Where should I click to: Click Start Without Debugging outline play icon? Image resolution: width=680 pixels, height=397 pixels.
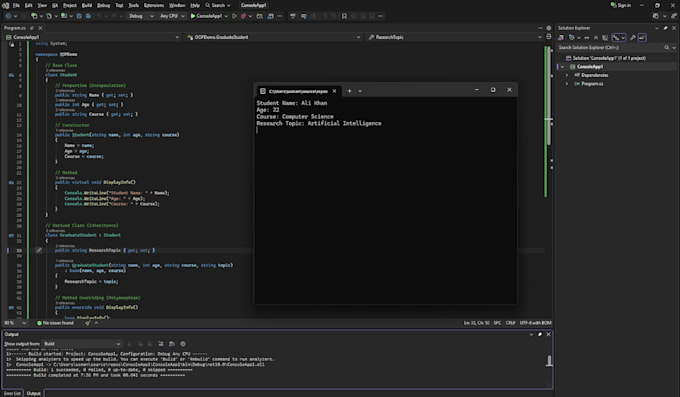click(x=234, y=16)
